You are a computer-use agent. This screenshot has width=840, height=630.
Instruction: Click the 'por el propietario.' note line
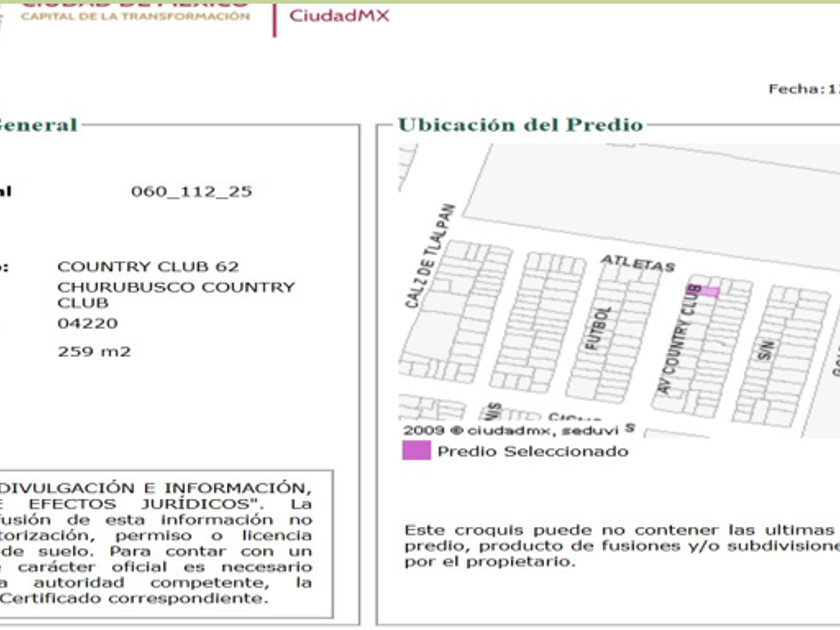pos(490,562)
